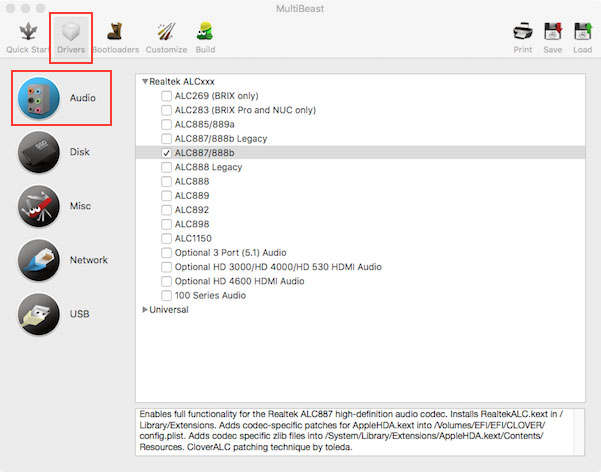The height and width of the screenshot is (472, 601).
Task: Collapse the Realtek ALCxxx group
Action: click(145, 81)
